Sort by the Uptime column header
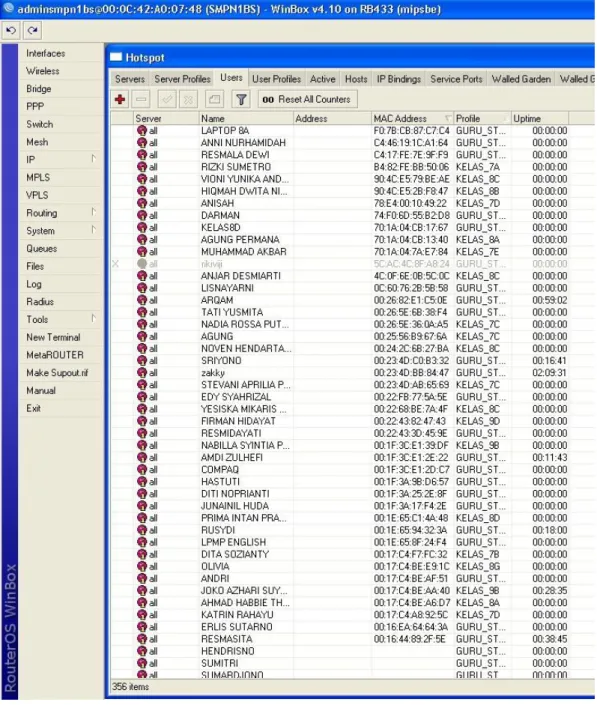This screenshot has width=597, height=705. point(539,119)
